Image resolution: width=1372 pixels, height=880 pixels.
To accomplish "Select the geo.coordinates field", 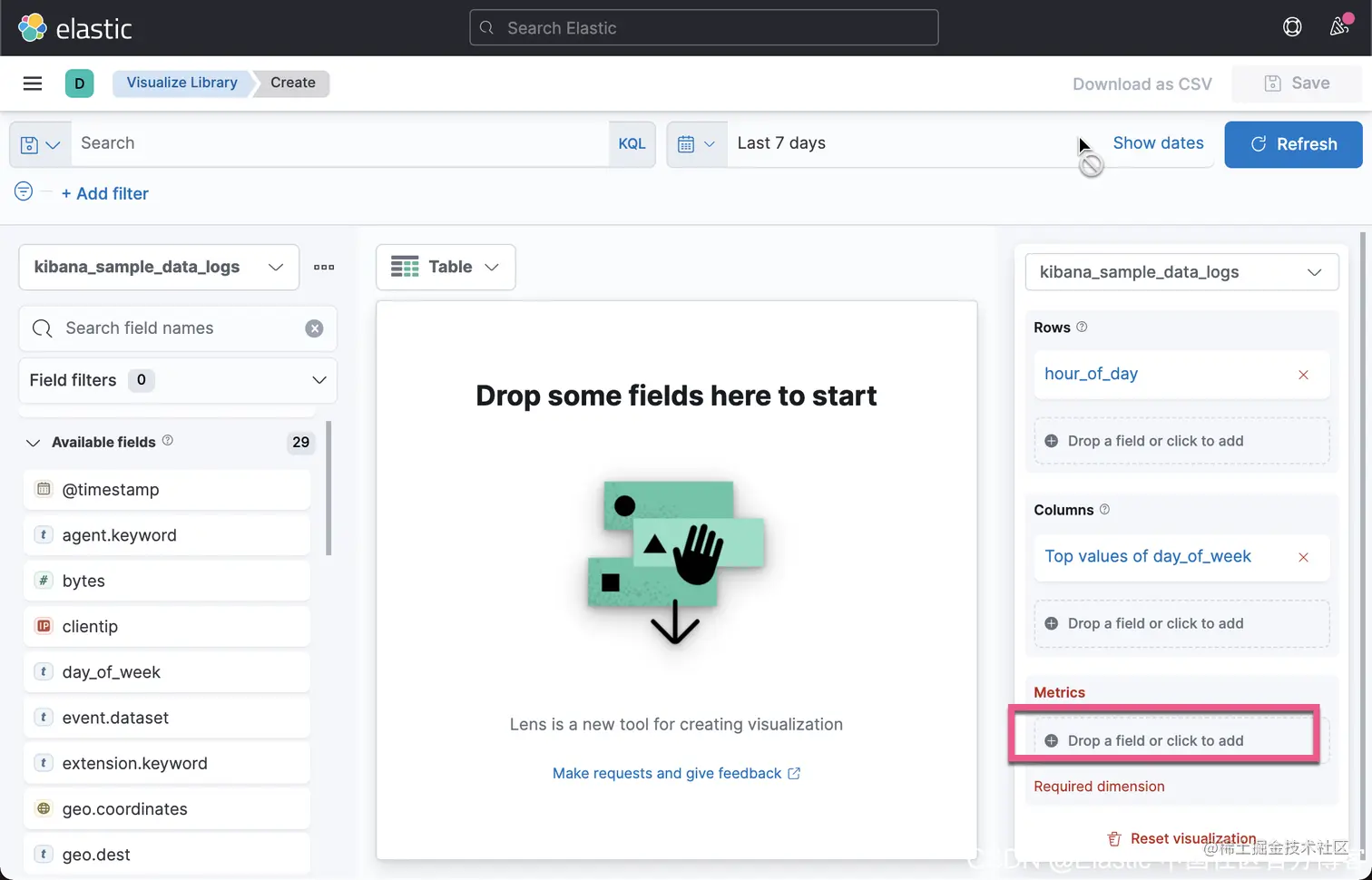I will pyautogui.click(x=167, y=809).
